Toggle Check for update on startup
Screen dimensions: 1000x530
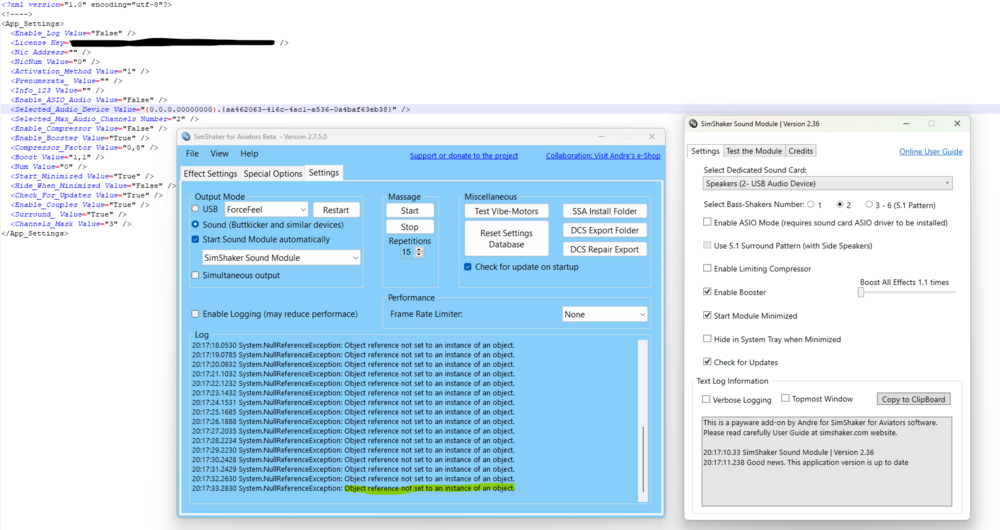click(467, 267)
